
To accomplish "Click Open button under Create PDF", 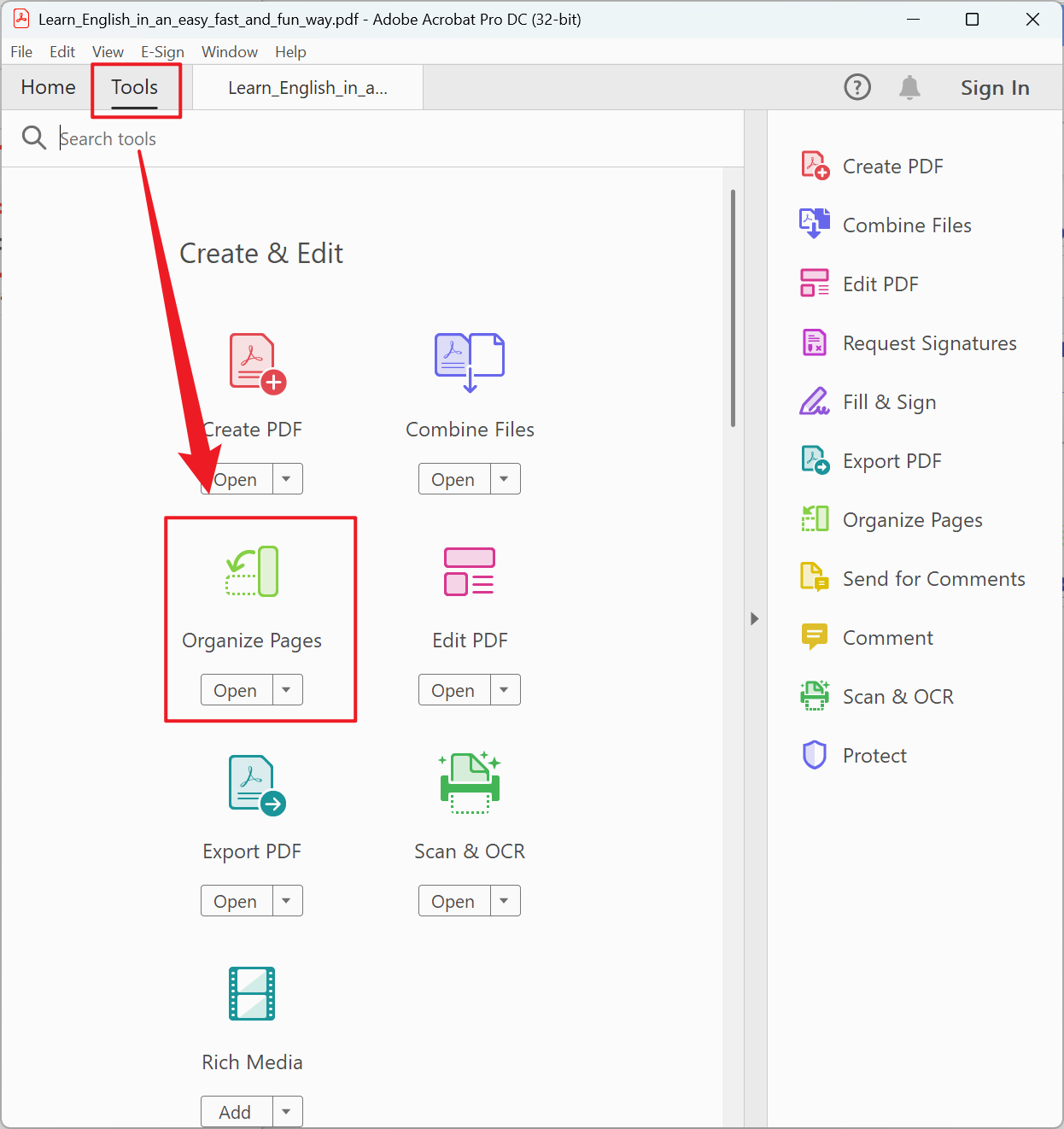I will [237, 479].
